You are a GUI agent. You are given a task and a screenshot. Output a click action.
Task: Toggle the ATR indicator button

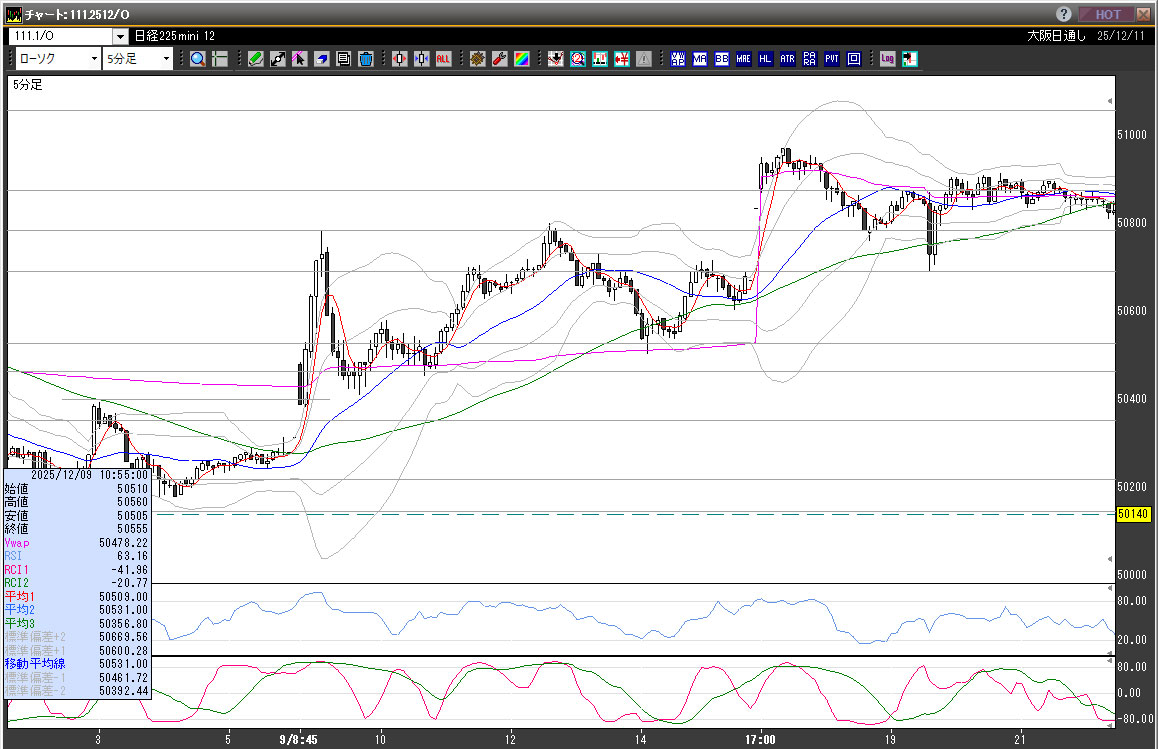click(788, 59)
